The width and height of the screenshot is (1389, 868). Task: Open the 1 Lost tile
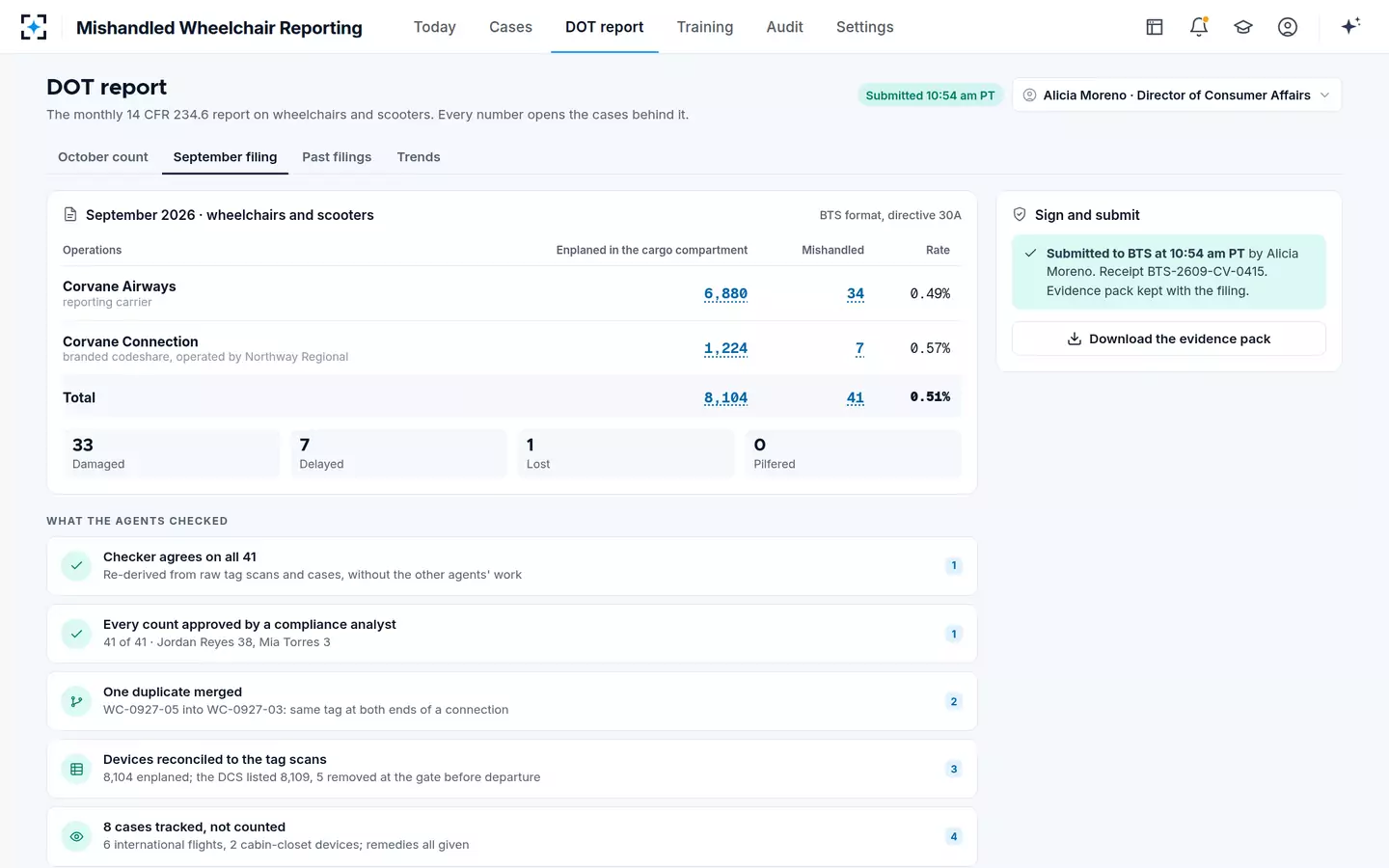(626, 453)
